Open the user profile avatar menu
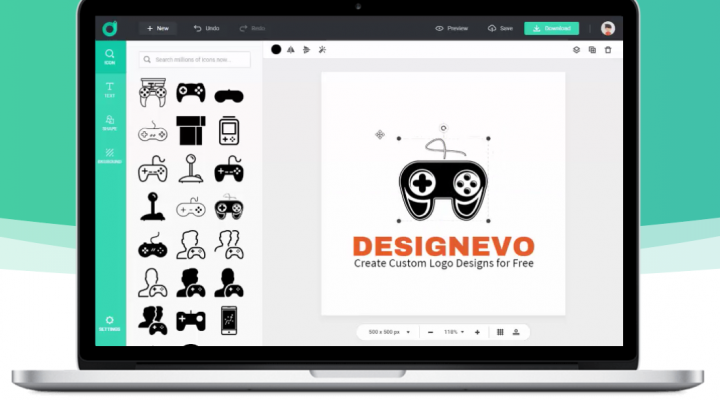Image resolution: width=720 pixels, height=400 pixels. pos(608,28)
